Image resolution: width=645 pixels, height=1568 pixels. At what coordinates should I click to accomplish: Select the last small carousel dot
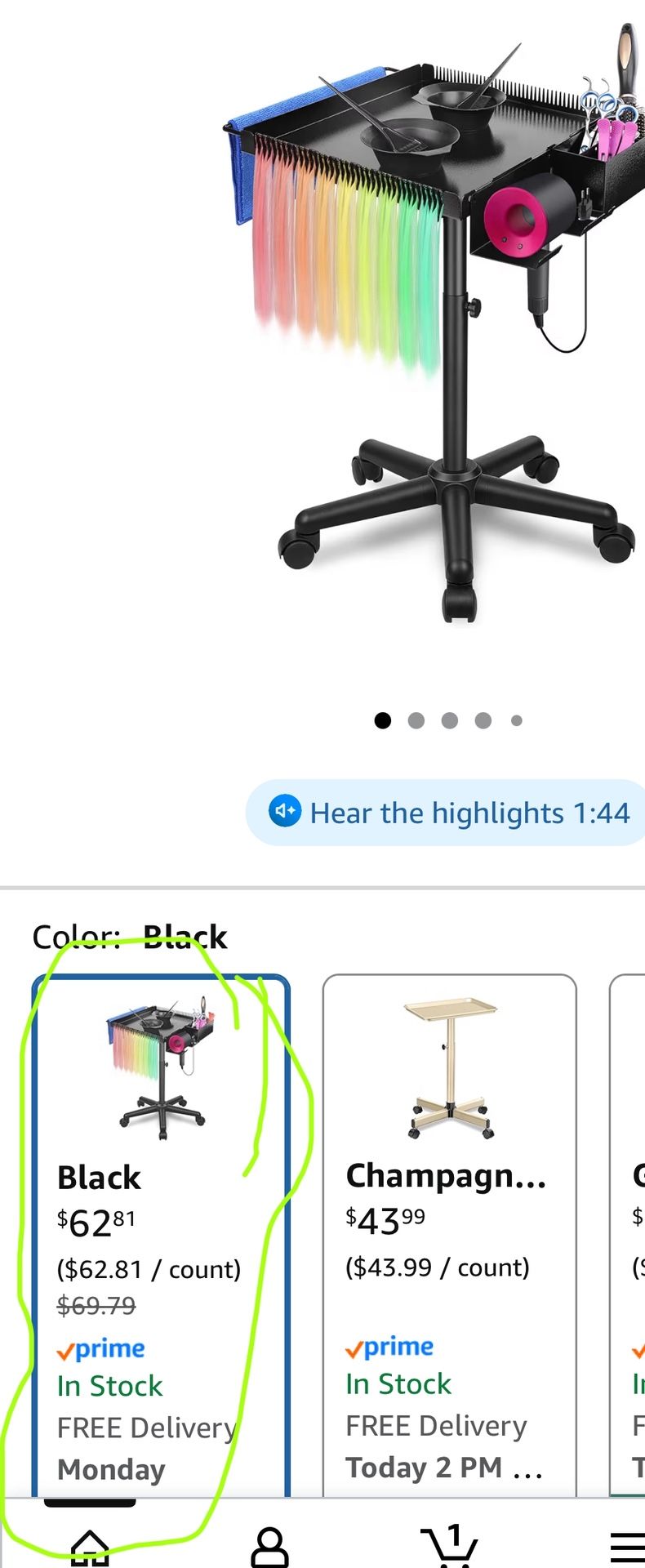[516, 720]
